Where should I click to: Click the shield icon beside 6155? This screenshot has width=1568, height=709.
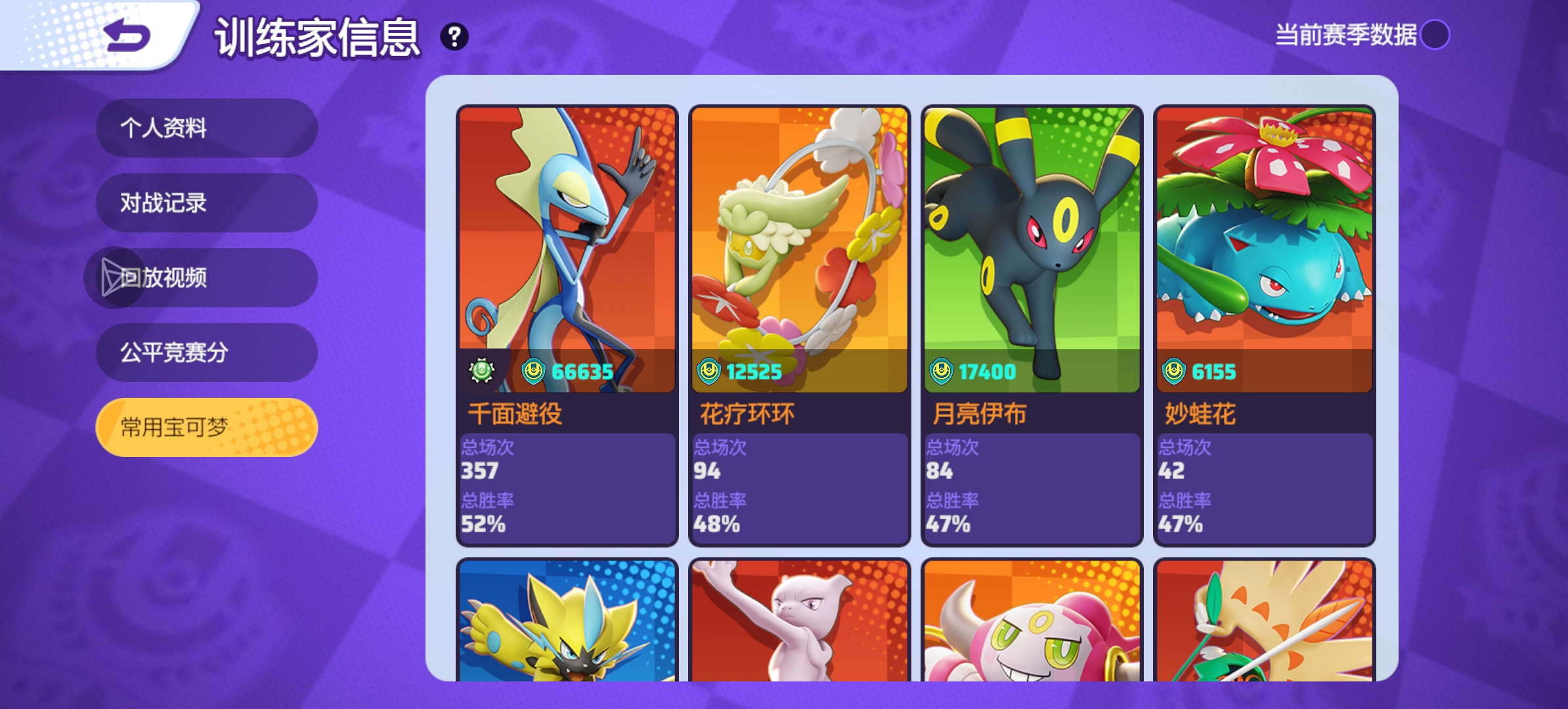tap(1173, 372)
